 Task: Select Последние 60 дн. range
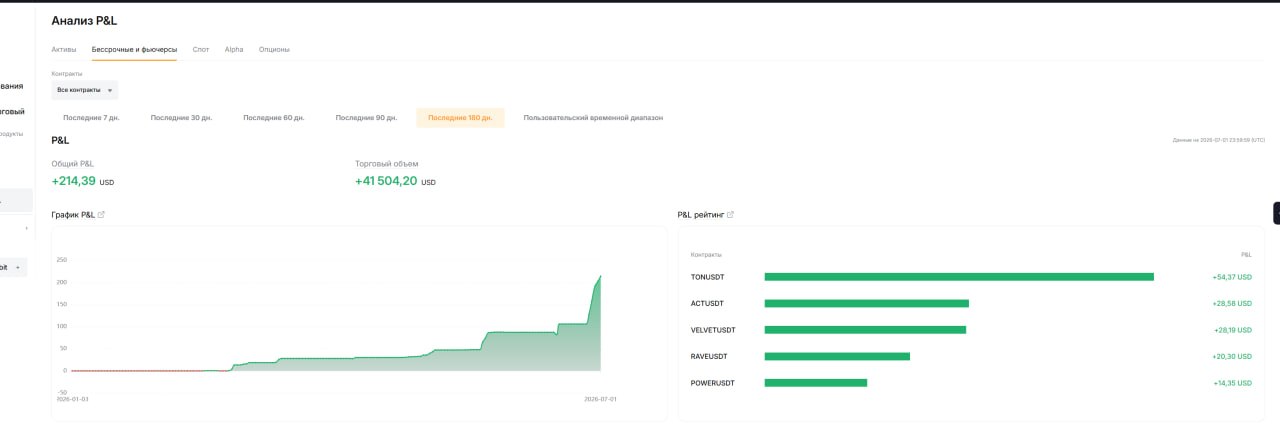click(274, 118)
